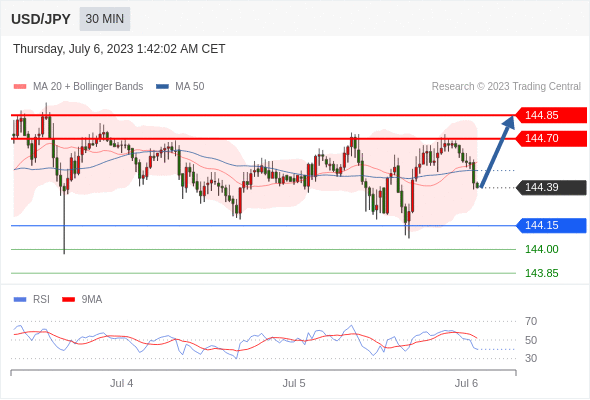The image size is (590, 400).
Task: Click the red 144.85 resistance price tag
Action: coord(550,115)
